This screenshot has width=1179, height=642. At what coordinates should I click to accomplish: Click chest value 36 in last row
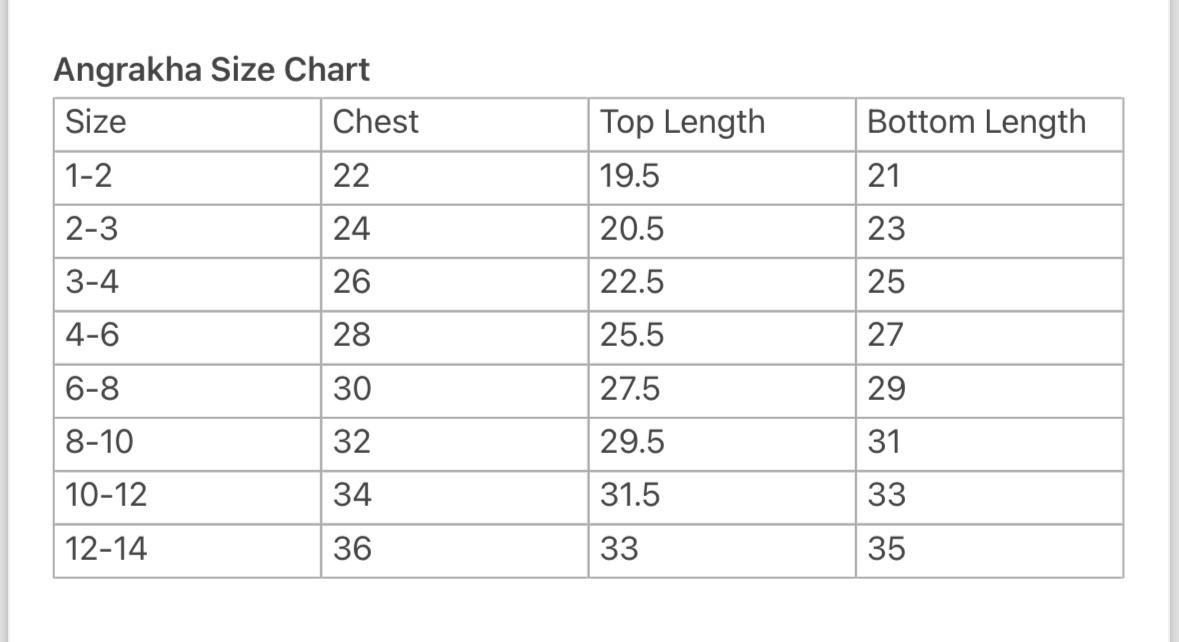[352, 549]
